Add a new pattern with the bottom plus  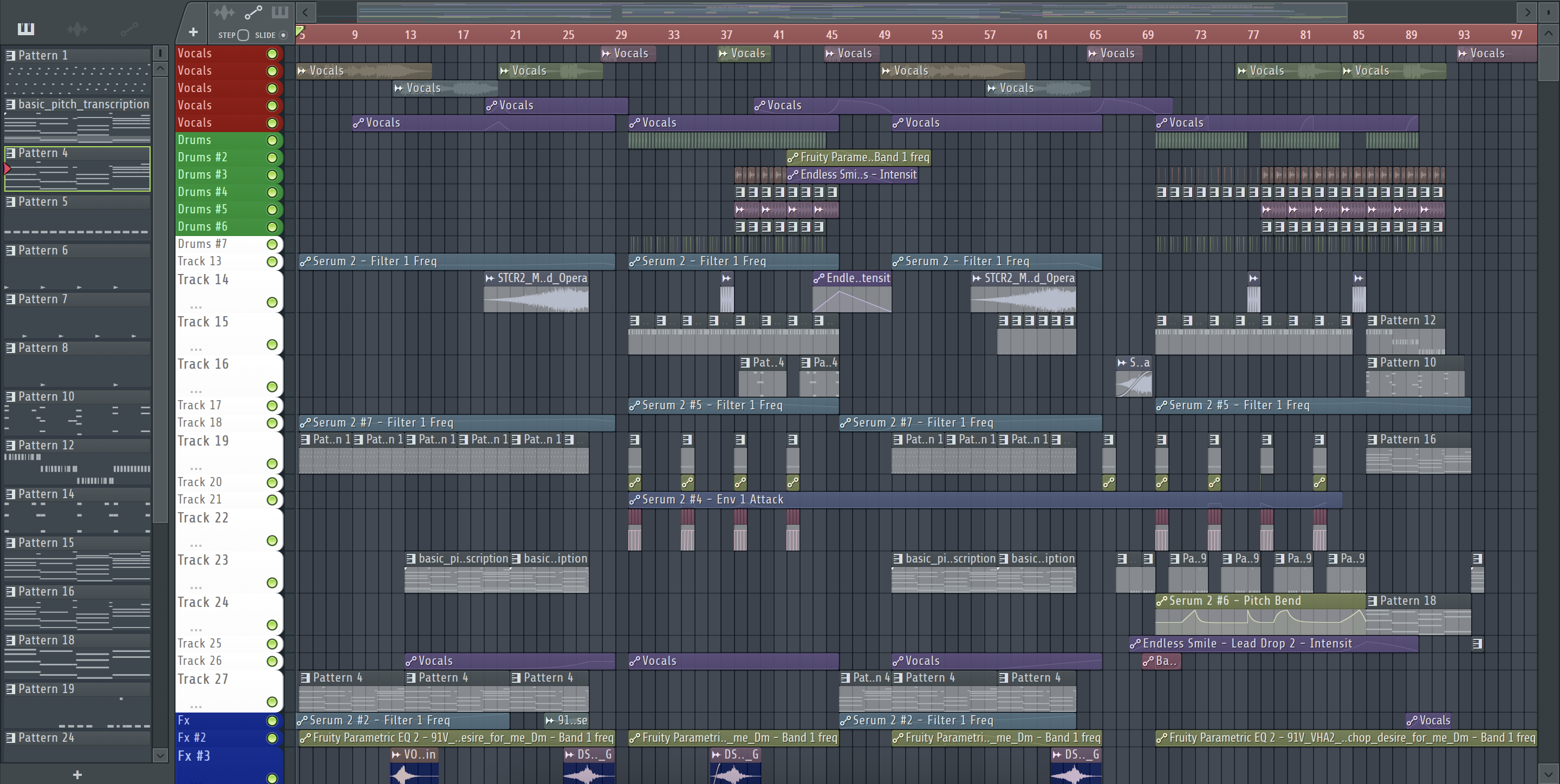(x=77, y=774)
